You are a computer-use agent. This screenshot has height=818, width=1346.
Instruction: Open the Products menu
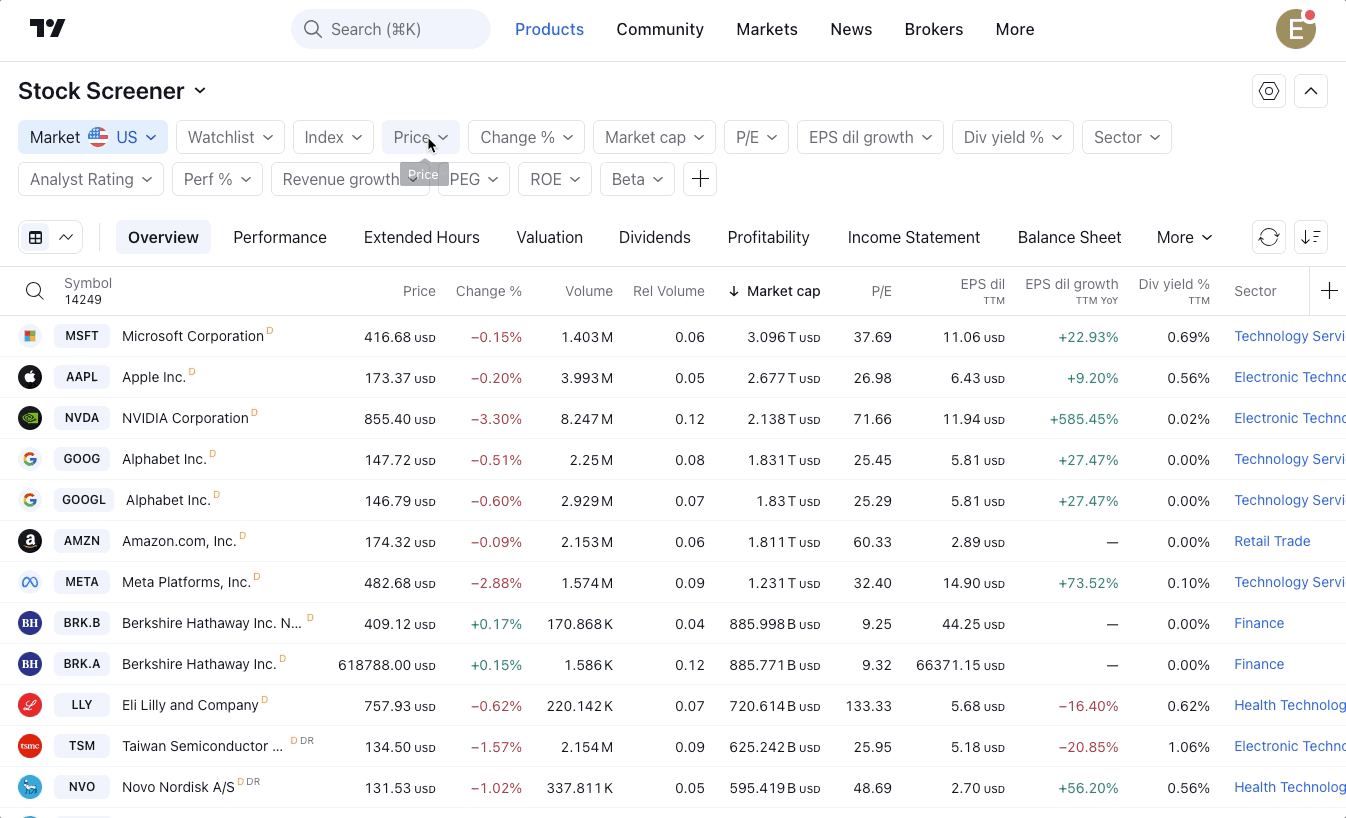549,29
